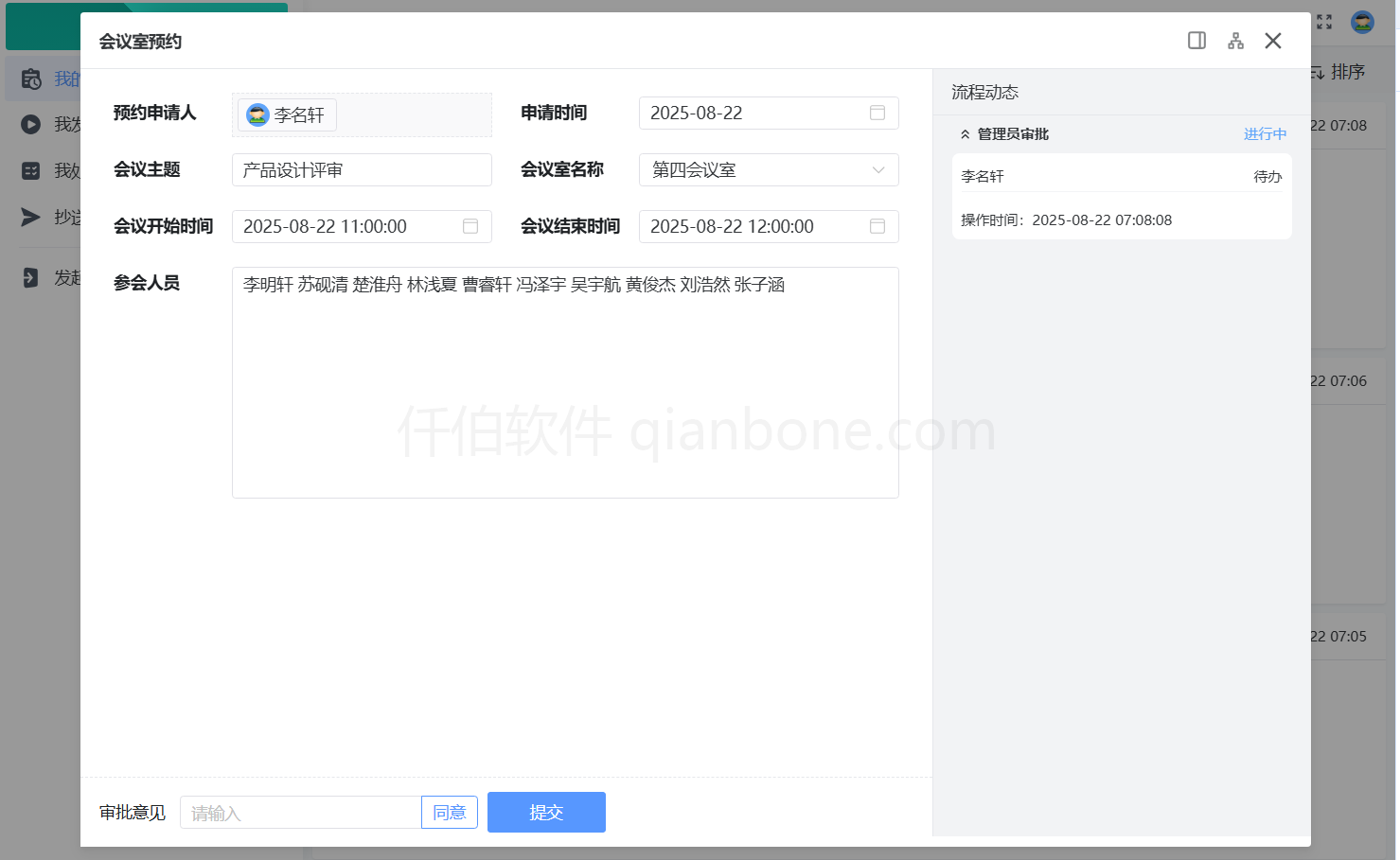Click the 进行中 status link
This screenshot has height=860, width=1400.
point(1265,133)
